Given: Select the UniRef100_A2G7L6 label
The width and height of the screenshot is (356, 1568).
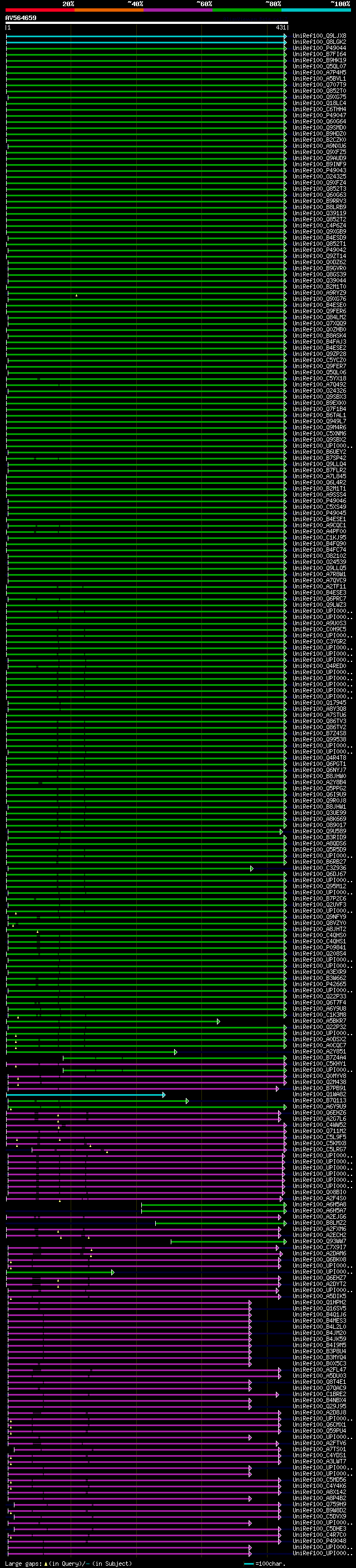Looking at the screenshot, I should point(319,1119).
